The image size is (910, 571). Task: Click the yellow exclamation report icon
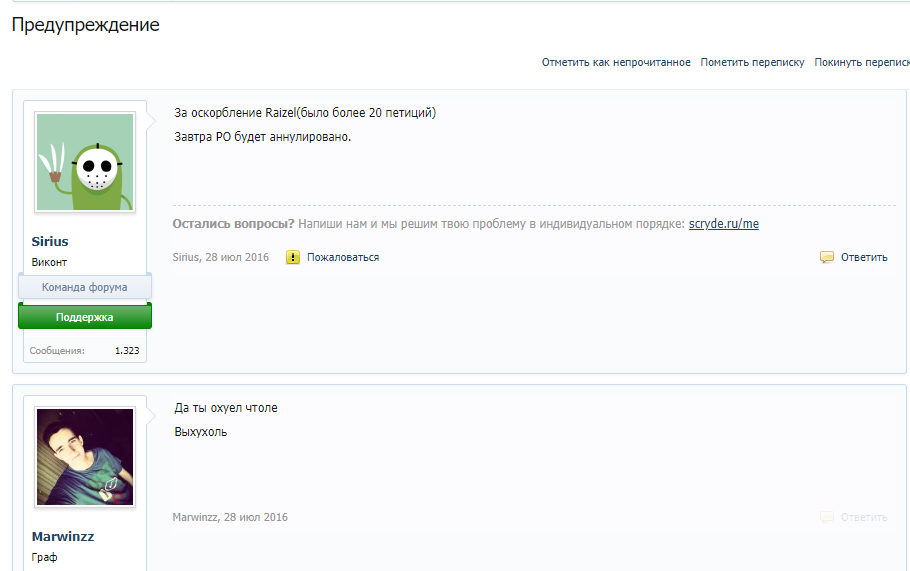293,257
